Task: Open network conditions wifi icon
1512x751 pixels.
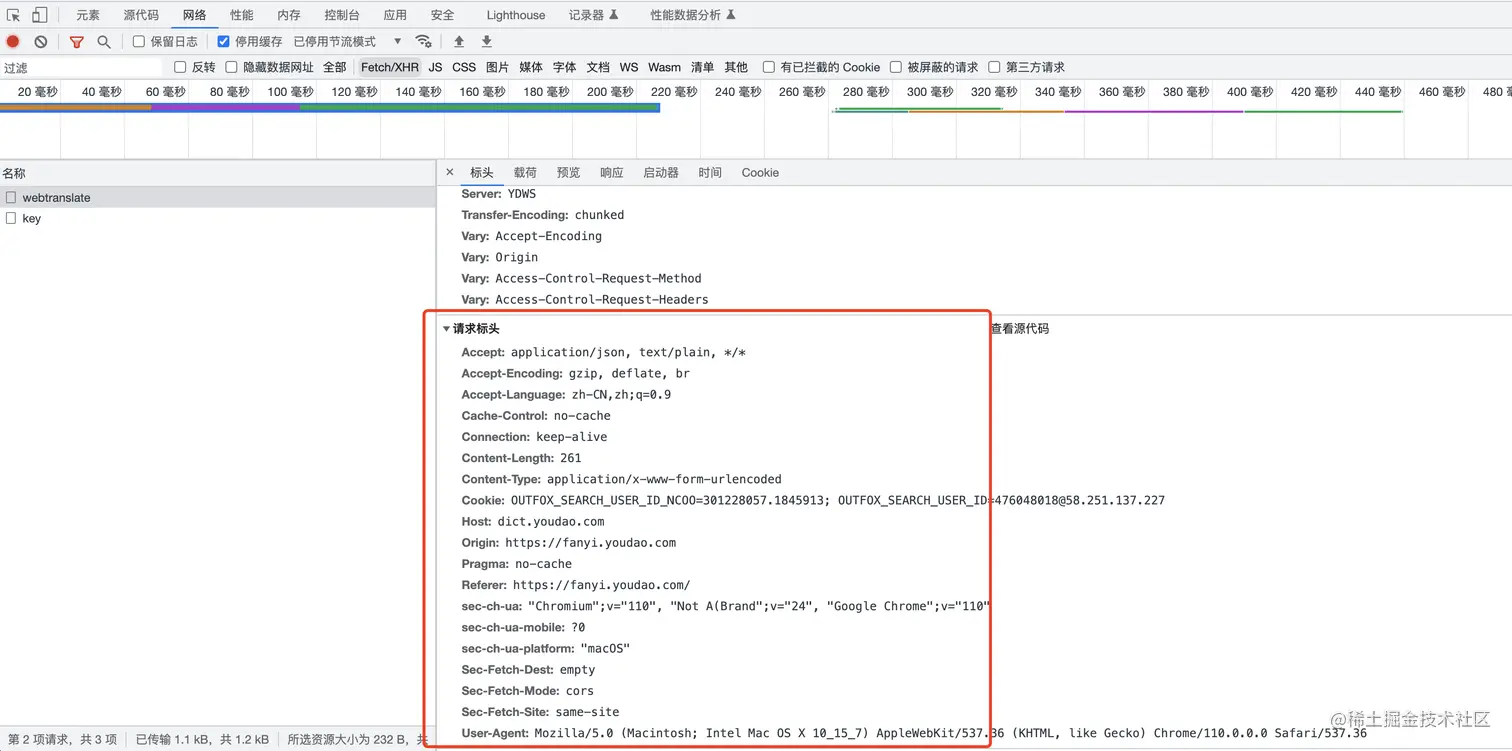Action: [x=424, y=41]
